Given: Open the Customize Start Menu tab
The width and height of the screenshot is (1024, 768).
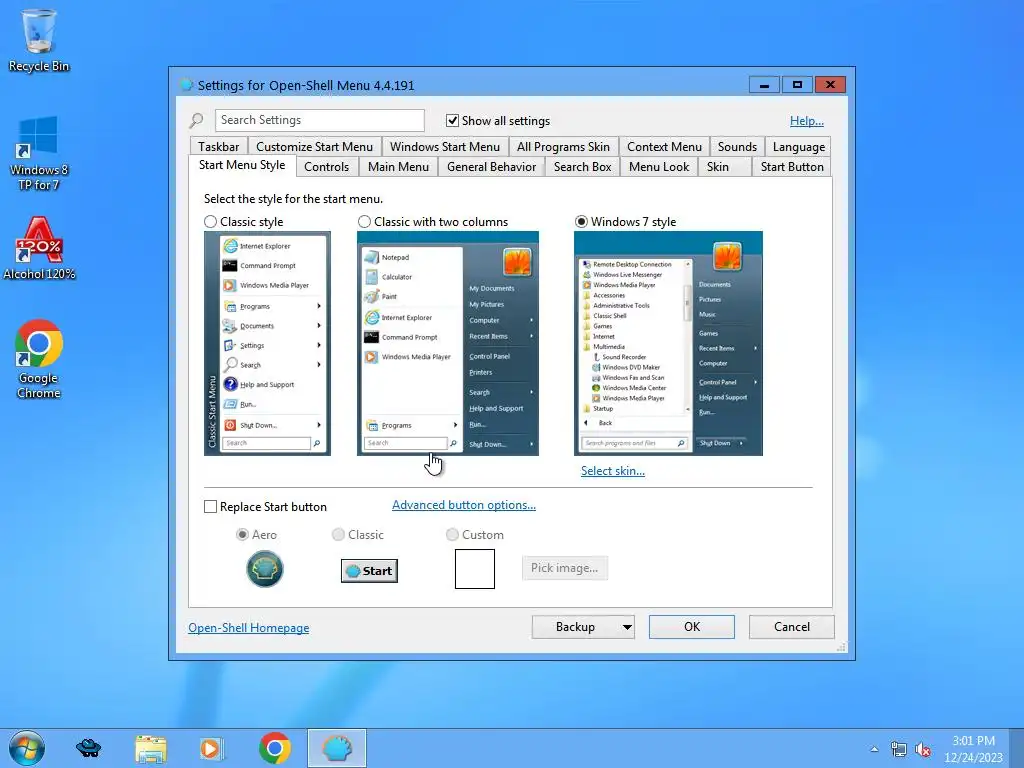Looking at the screenshot, I should (314, 147).
